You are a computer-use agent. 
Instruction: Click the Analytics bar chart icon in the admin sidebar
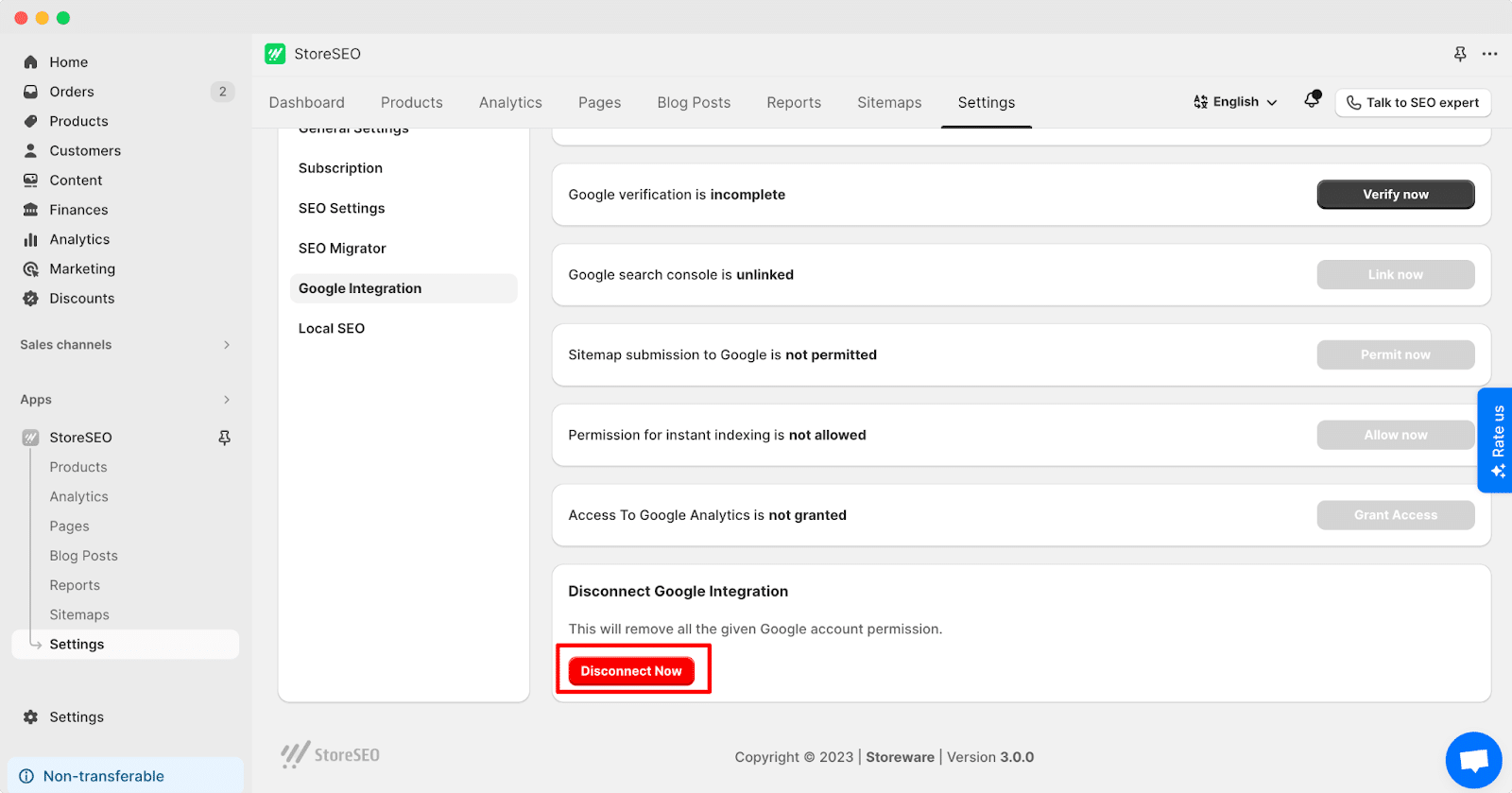[30, 239]
